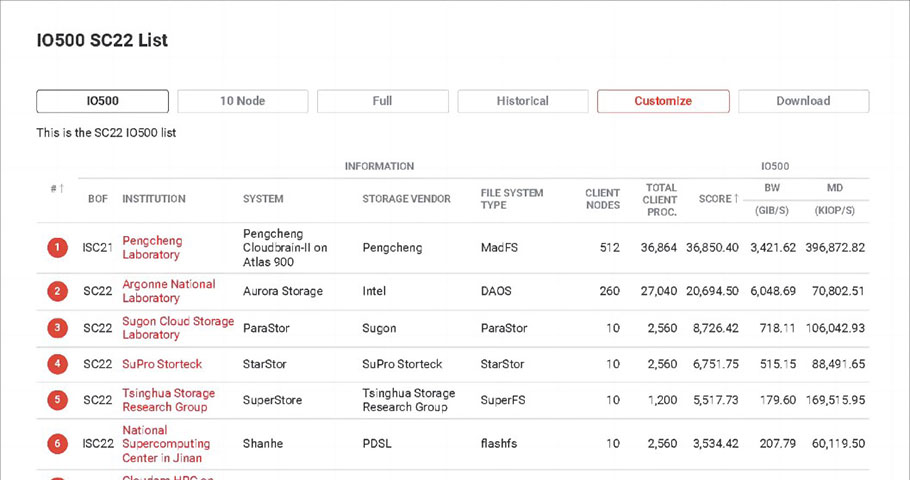The image size is (910, 480).
Task: Click rank 5 red badge
Action: click(x=57, y=400)
